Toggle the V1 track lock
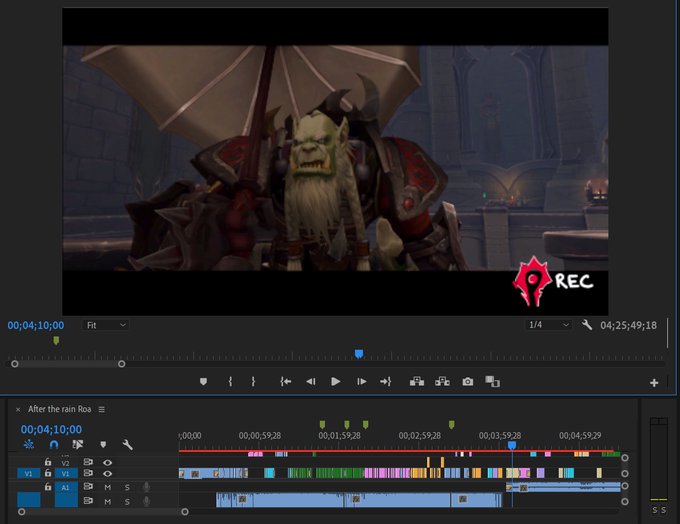Screen dimensions: 680x524 coord(48,473)
